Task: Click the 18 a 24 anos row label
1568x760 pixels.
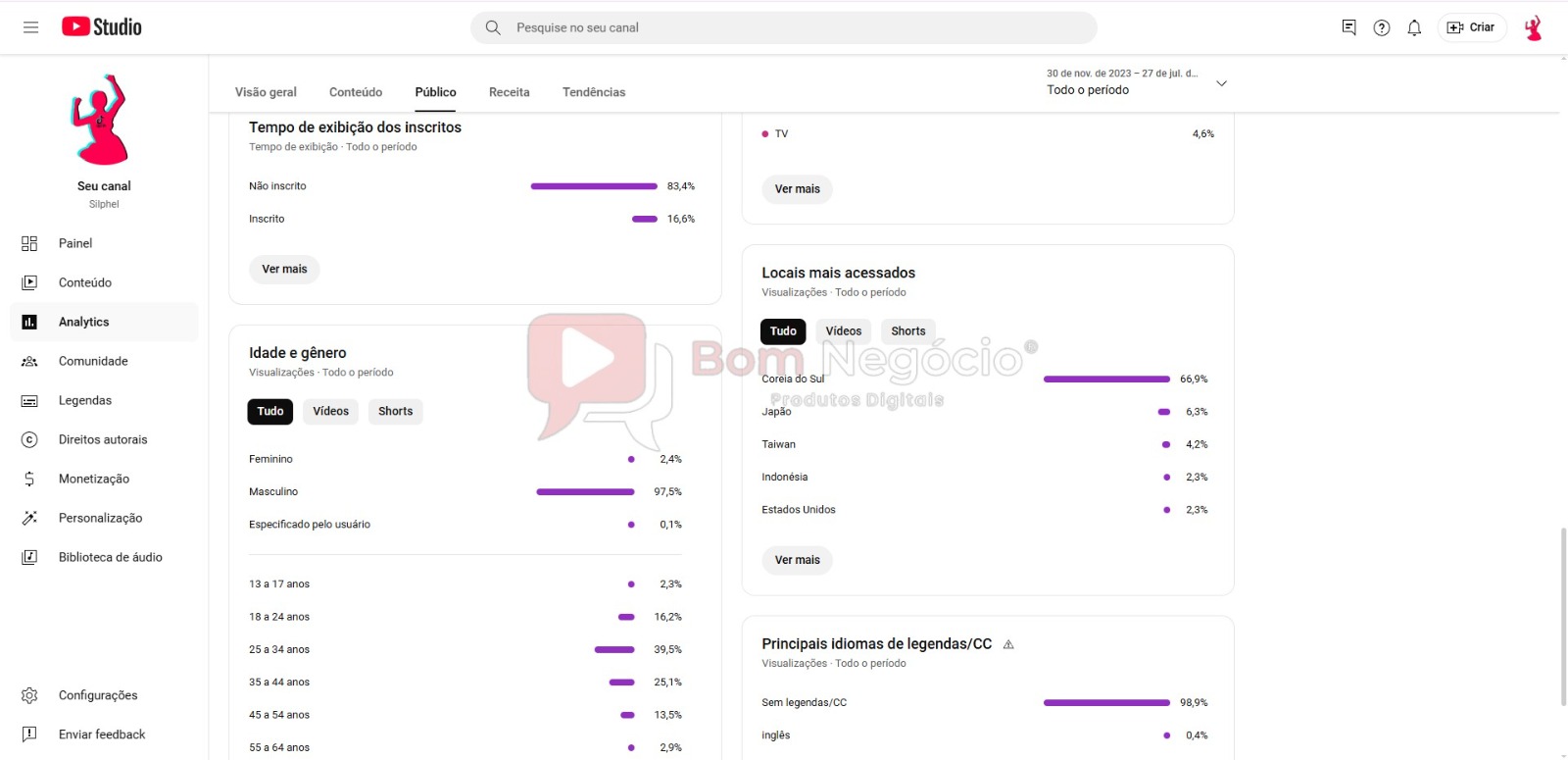Action: click(279, 618)
